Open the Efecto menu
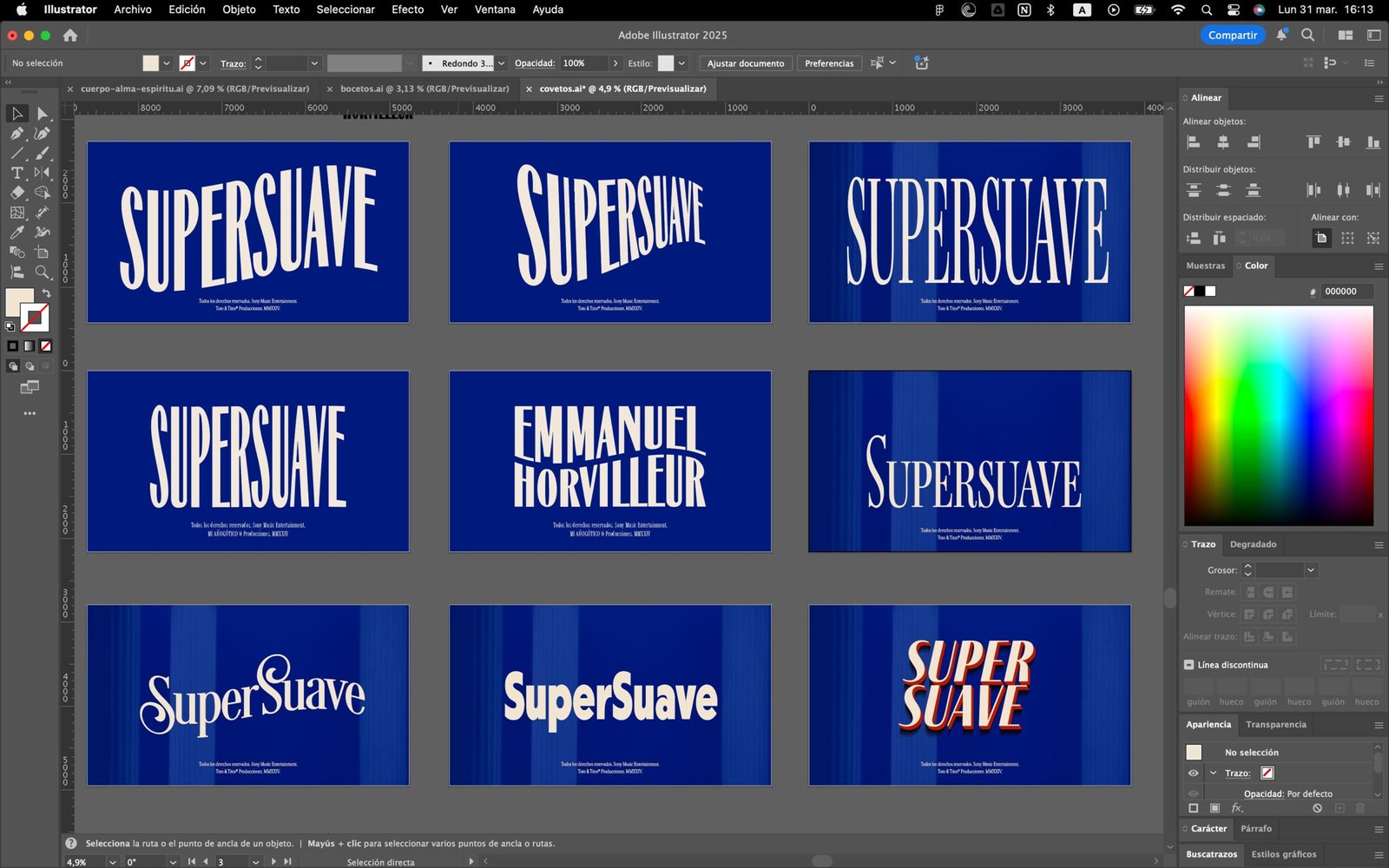Viewport: 1389px width, 868px height. 407,10
